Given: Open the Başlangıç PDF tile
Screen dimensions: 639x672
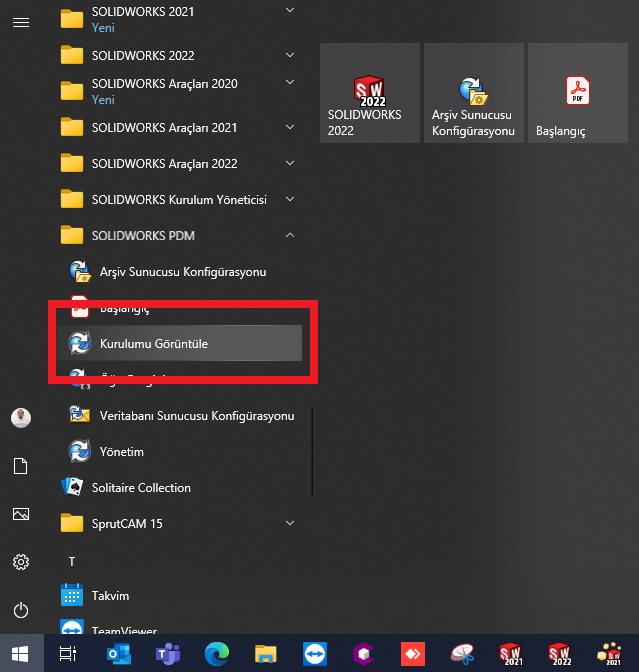Looking at the screenshot, I should pyautogui.click(x=577, y=93).
